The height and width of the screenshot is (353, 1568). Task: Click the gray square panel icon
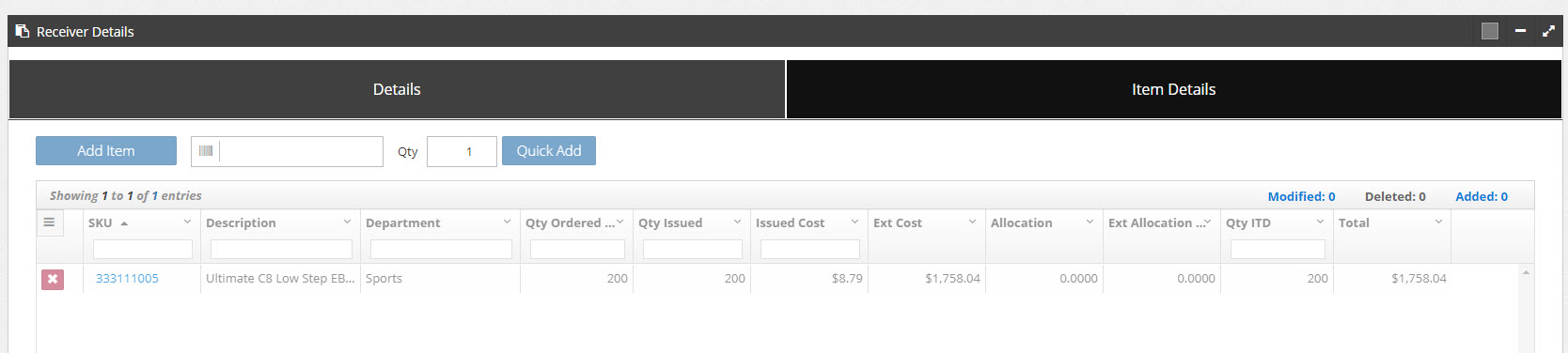click(x=1490, y=31)
